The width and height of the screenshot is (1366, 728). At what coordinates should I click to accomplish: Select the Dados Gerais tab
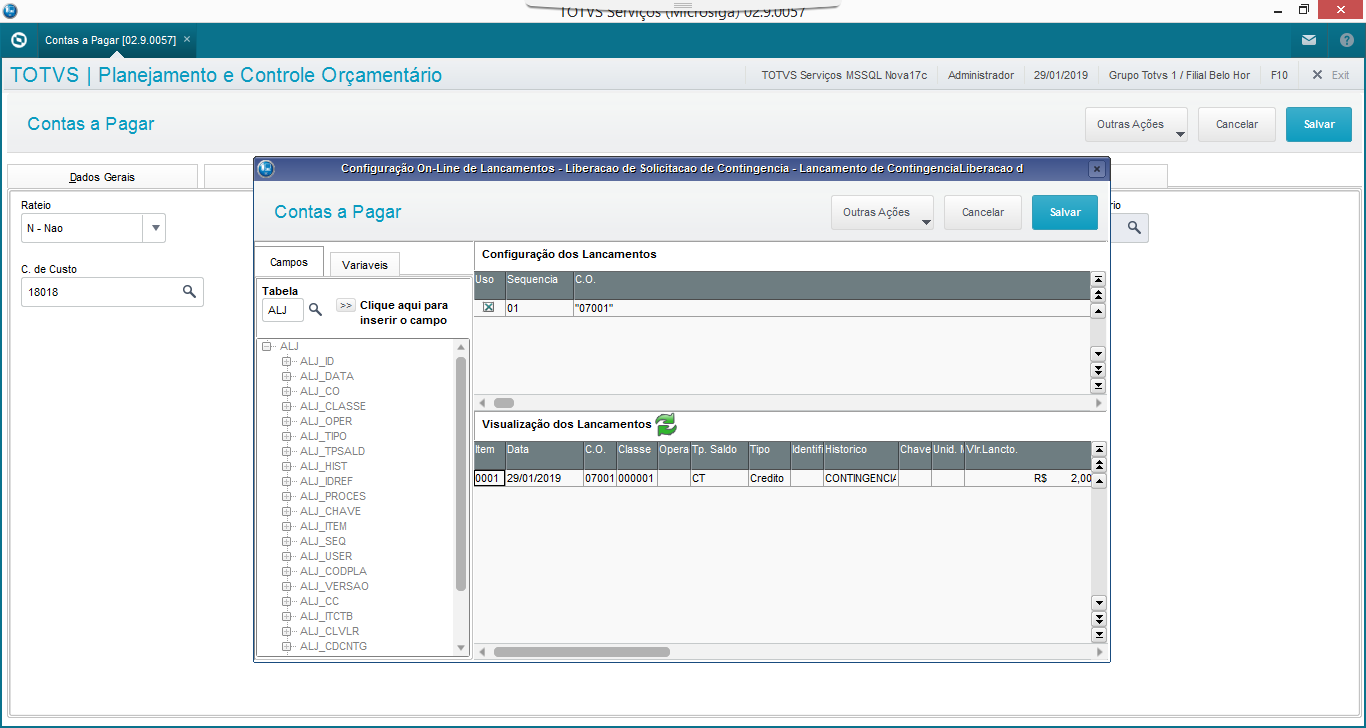[x=102, y=177]
